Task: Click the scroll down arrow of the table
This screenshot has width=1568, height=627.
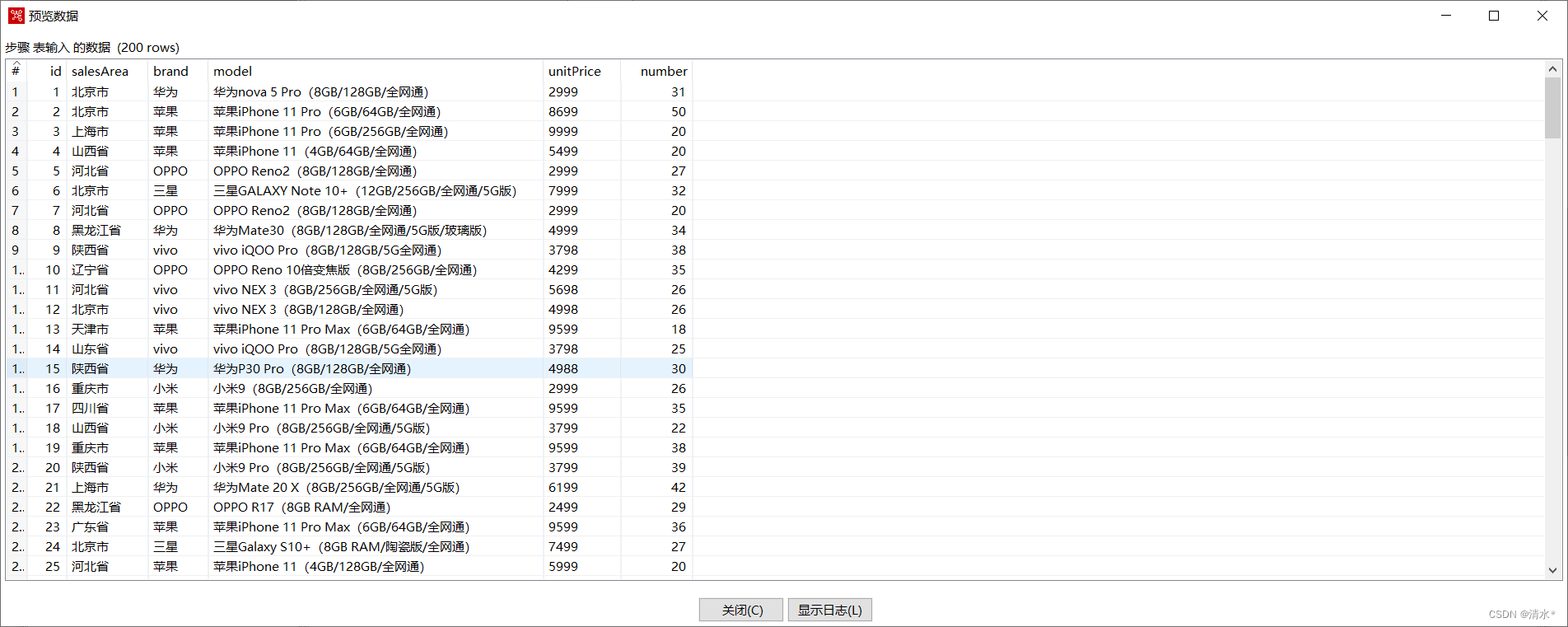Action: (x=1552, y=570)
